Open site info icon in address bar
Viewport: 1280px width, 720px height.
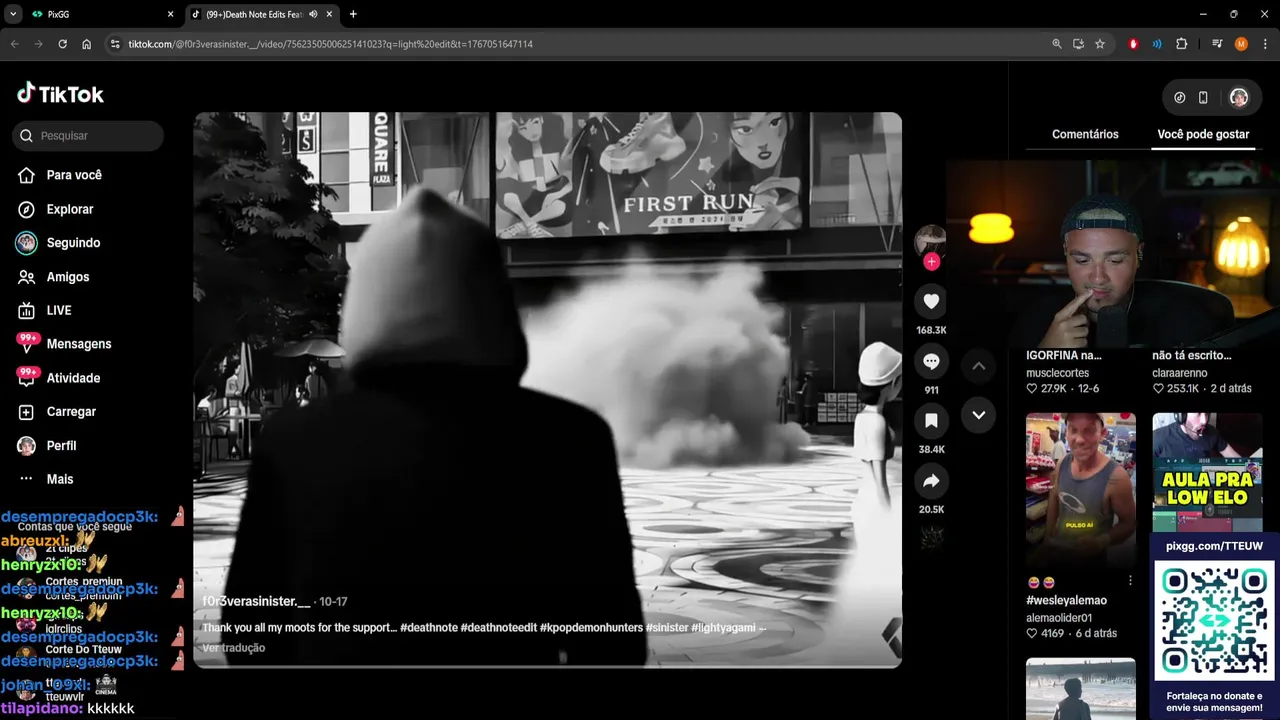115,44
